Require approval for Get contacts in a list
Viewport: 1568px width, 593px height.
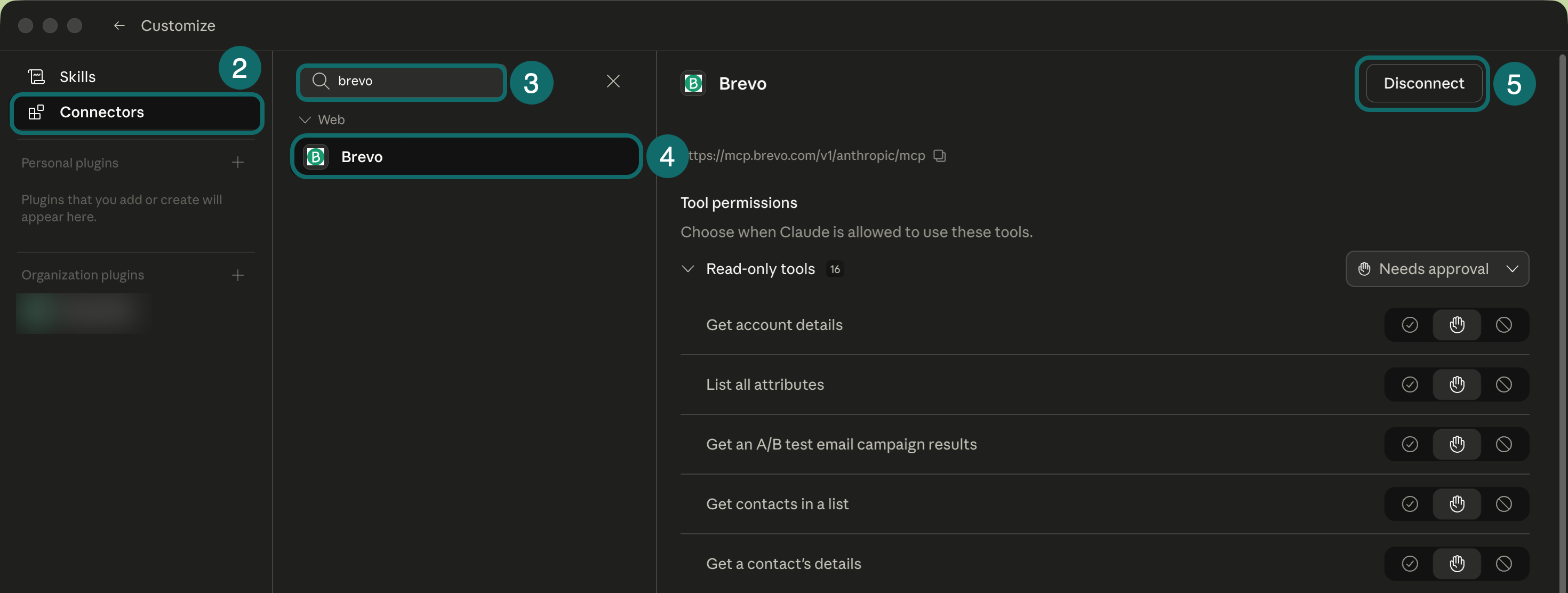tap(1457, 504)
